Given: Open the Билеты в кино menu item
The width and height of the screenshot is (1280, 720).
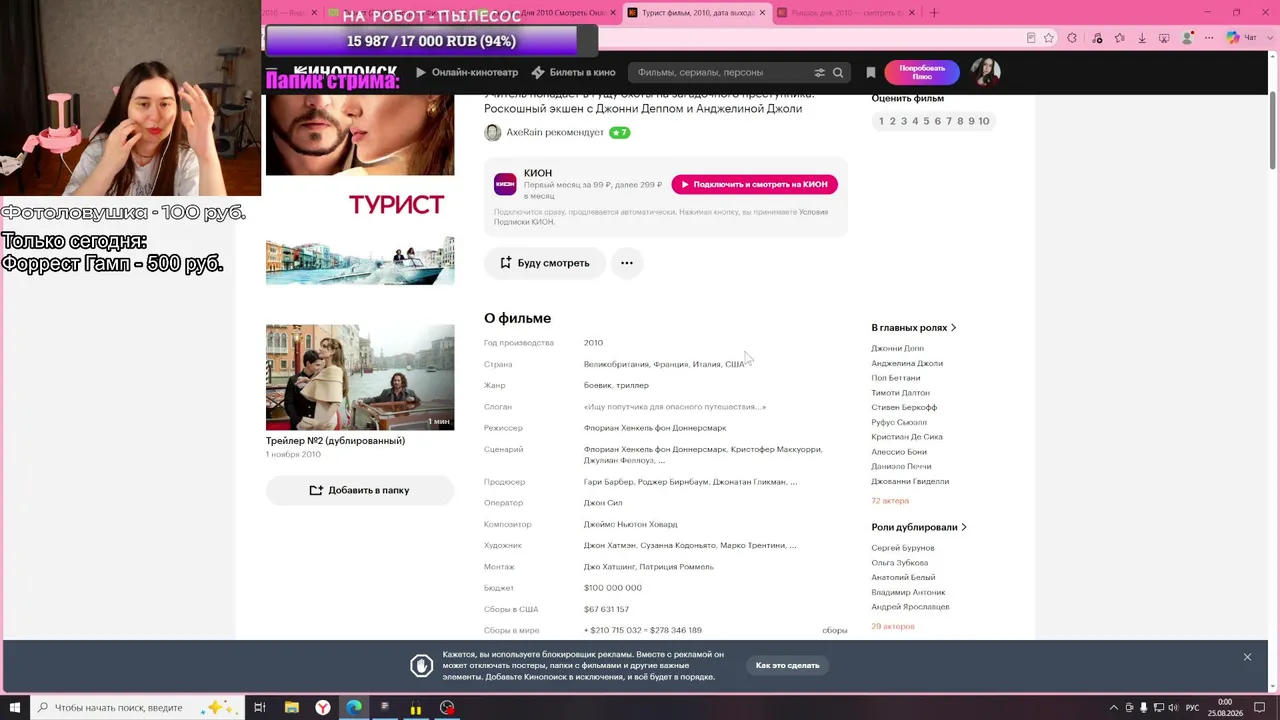Looking at the screenshot, I should (x=573, y=72).
